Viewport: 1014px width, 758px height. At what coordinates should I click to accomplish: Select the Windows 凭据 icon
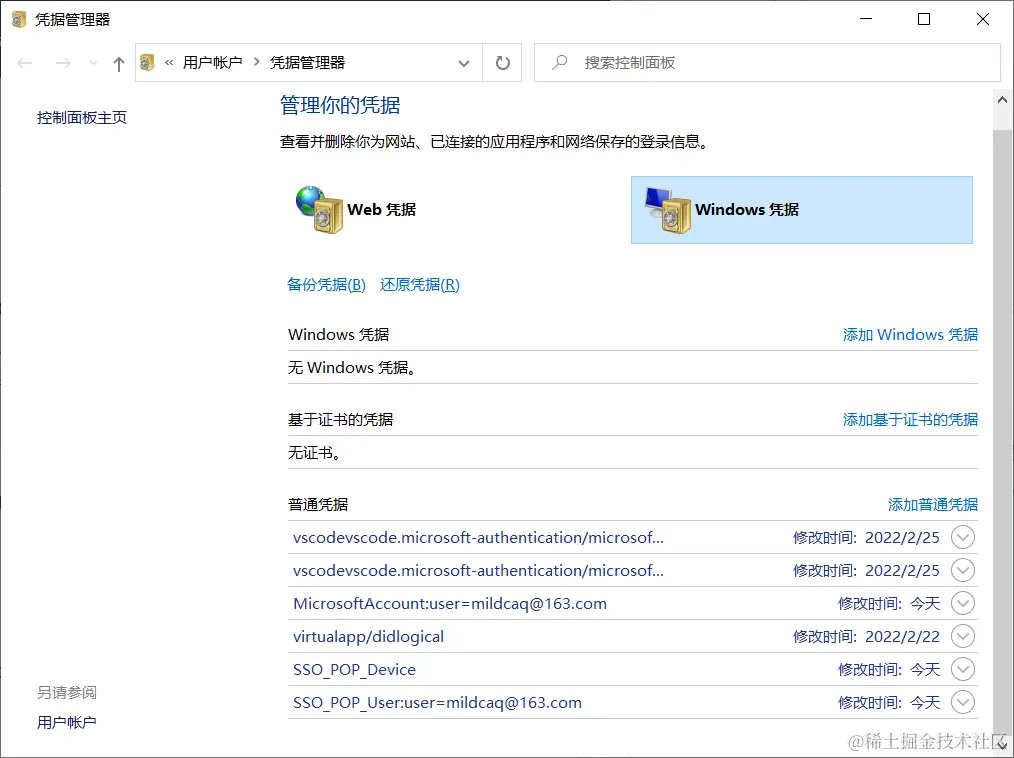point(668,209)
